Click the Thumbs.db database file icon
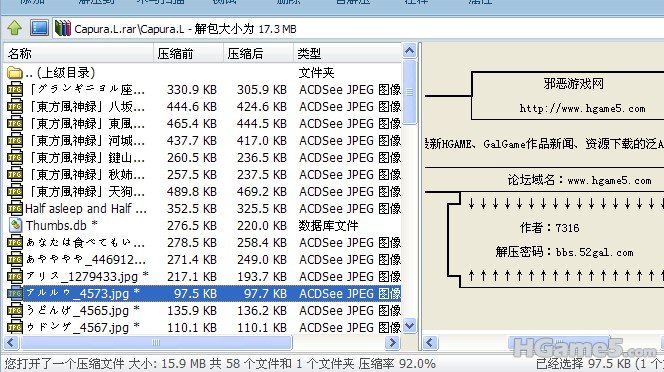The image size is (664, 372). click(x=15, y=225)
